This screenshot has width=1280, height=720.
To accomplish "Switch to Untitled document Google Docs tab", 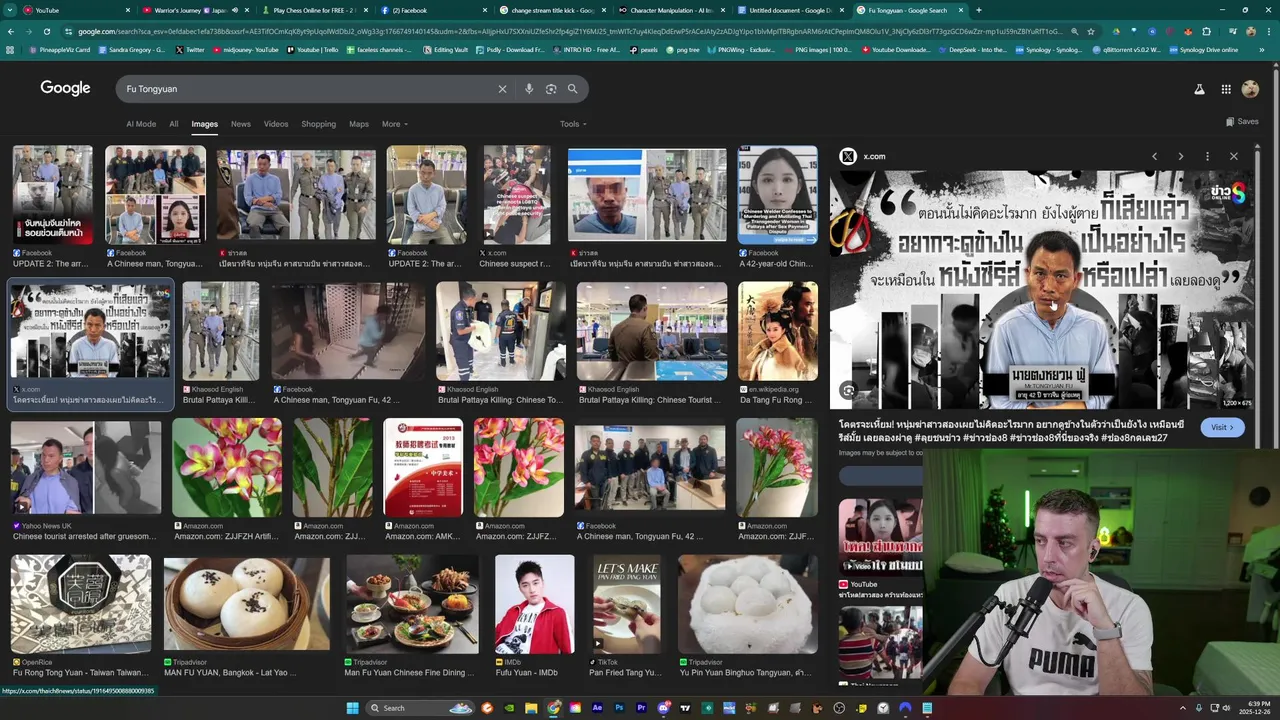I will point(790,10).
